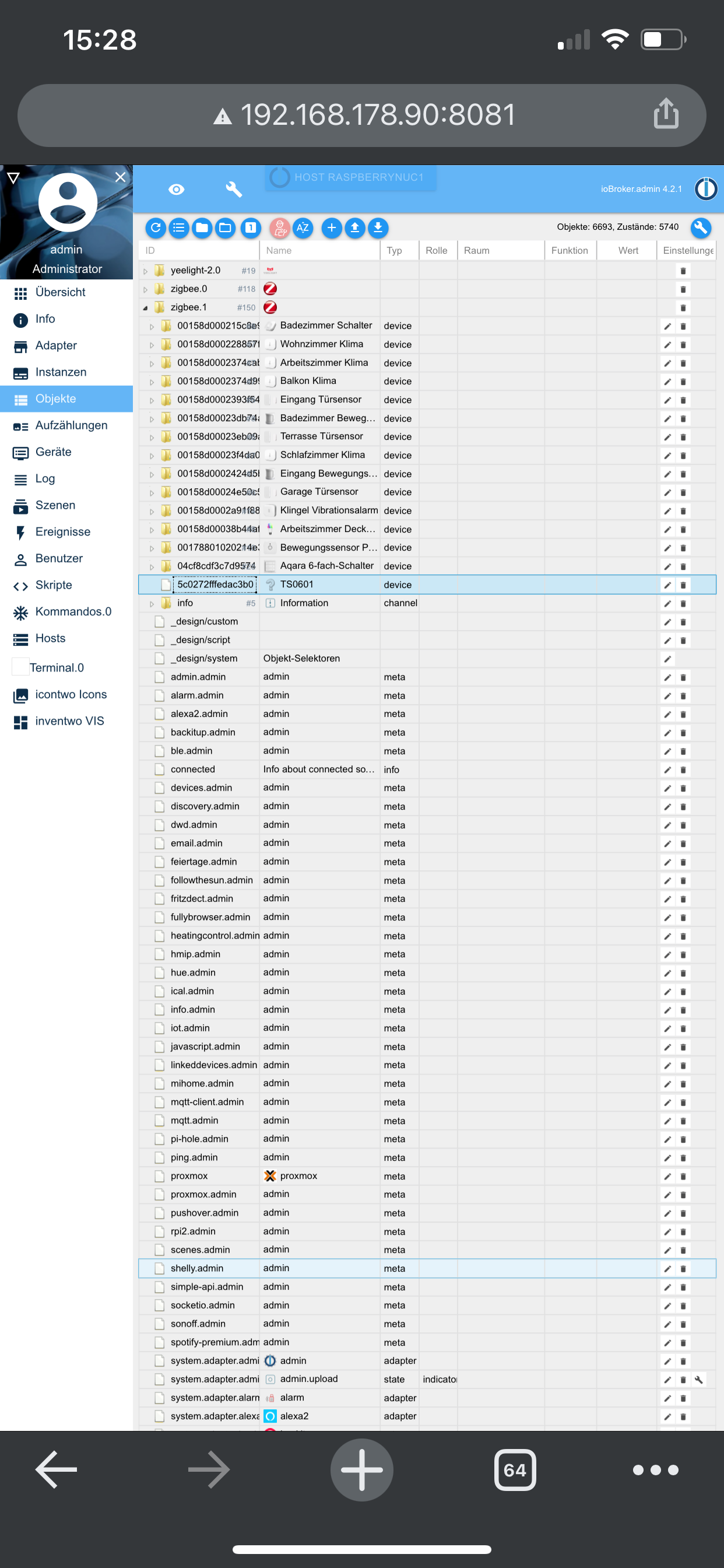724x1568 pixels.
Task: Add new object with plus icon
Action: pyautogui.click(x=332, y=228)
